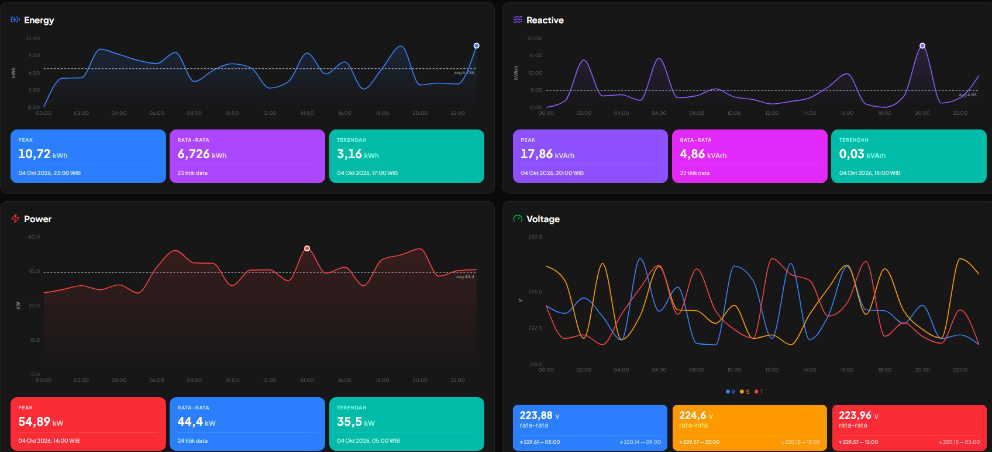
Task: Open the Power PEAK 54,89 kW card
Action: (x=88, y=424)
